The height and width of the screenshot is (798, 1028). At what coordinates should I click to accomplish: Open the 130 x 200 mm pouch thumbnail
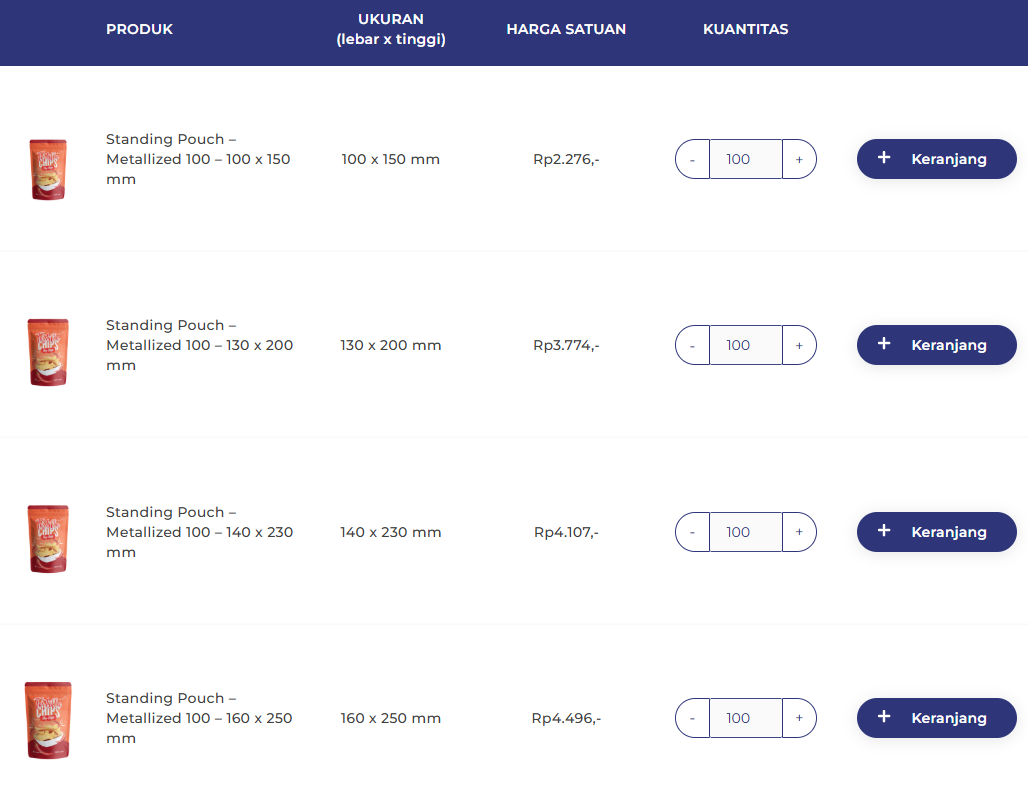point(48,352)
